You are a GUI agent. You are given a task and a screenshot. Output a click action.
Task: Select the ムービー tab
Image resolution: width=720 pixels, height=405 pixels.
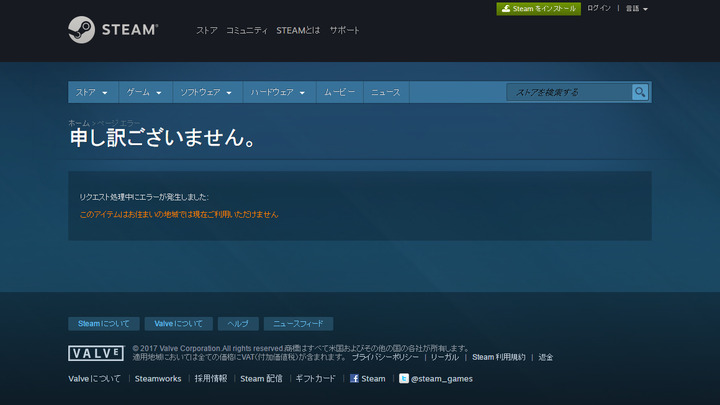[x=340, y=92]
